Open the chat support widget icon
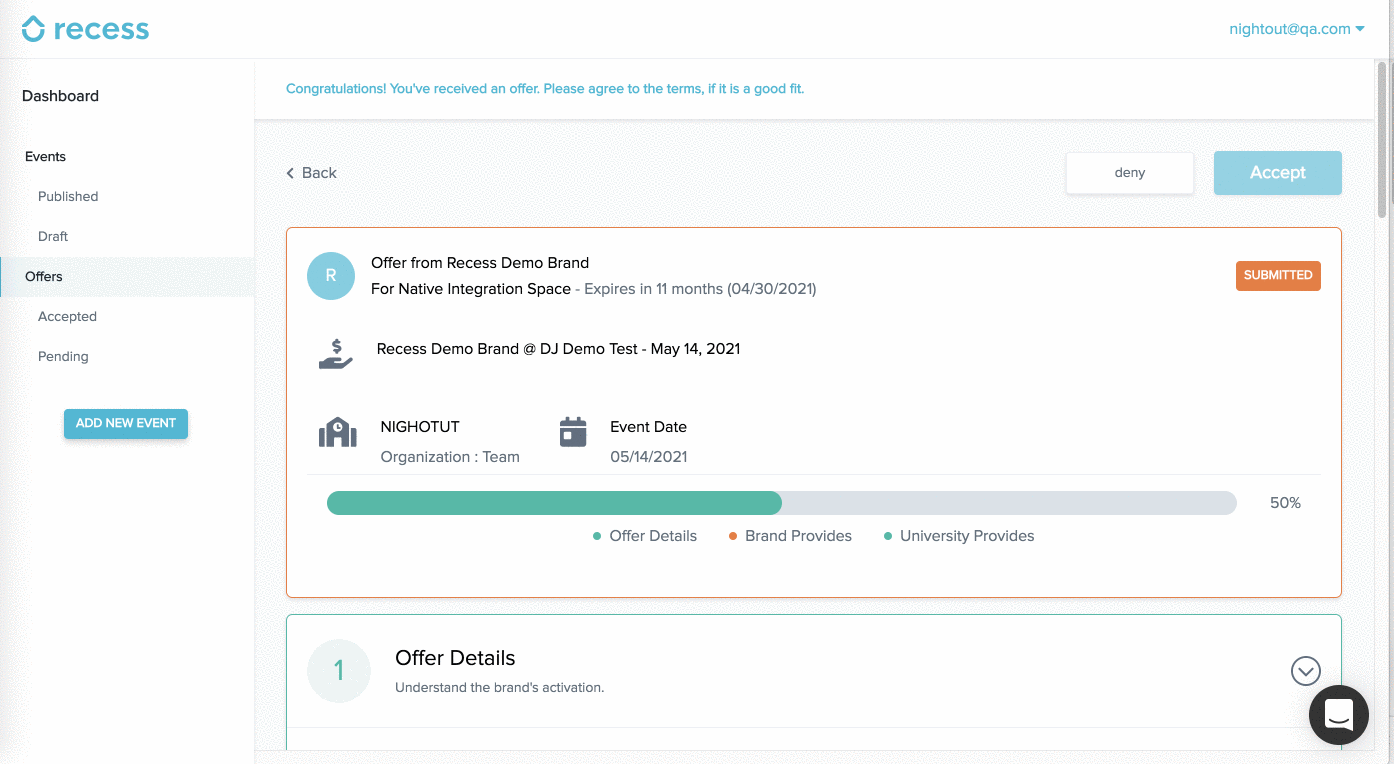This screenshot has height=764, width=1394. pos(1339,715)
